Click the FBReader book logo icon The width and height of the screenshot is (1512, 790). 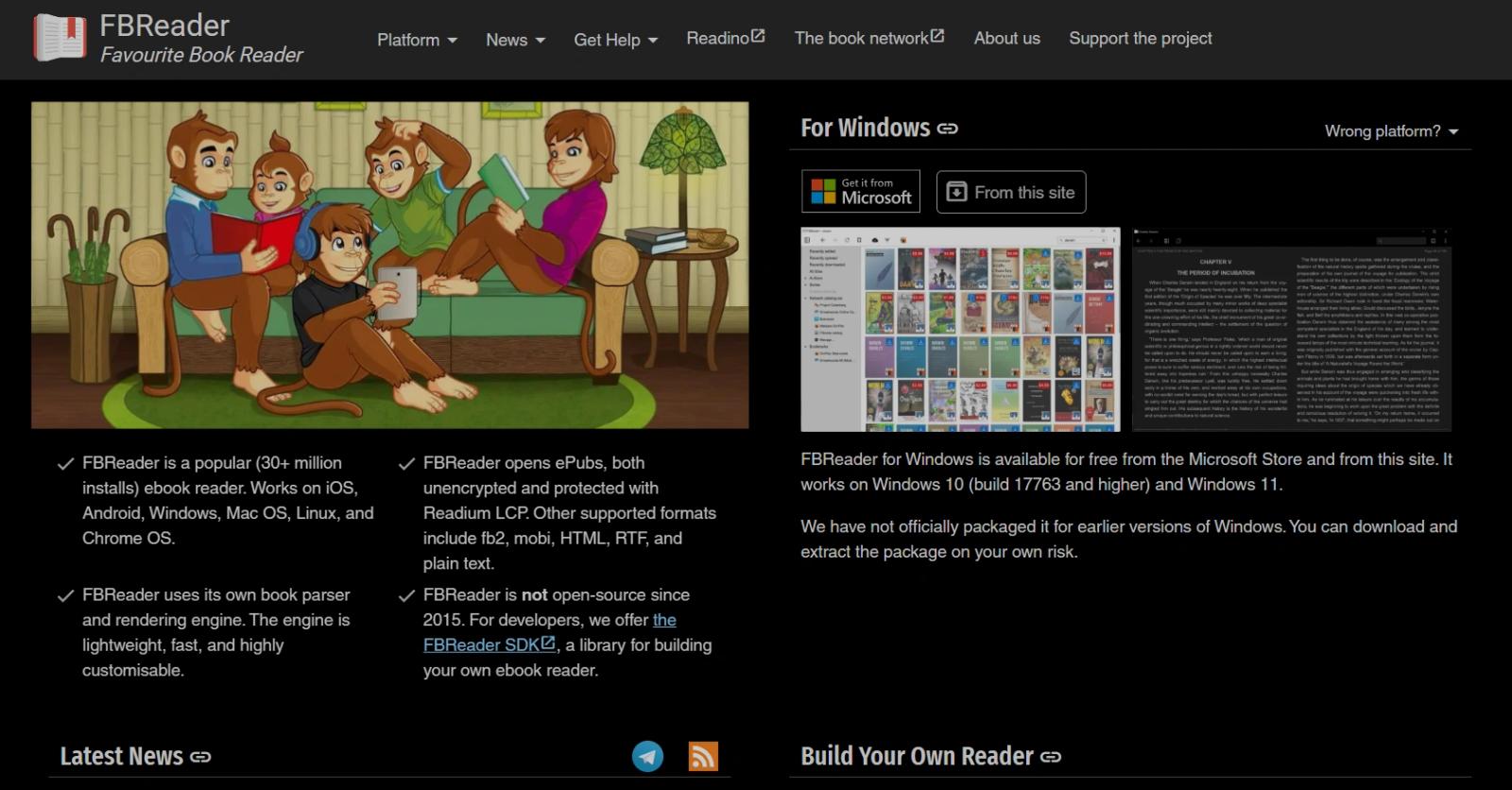click(x=60, y=38)
